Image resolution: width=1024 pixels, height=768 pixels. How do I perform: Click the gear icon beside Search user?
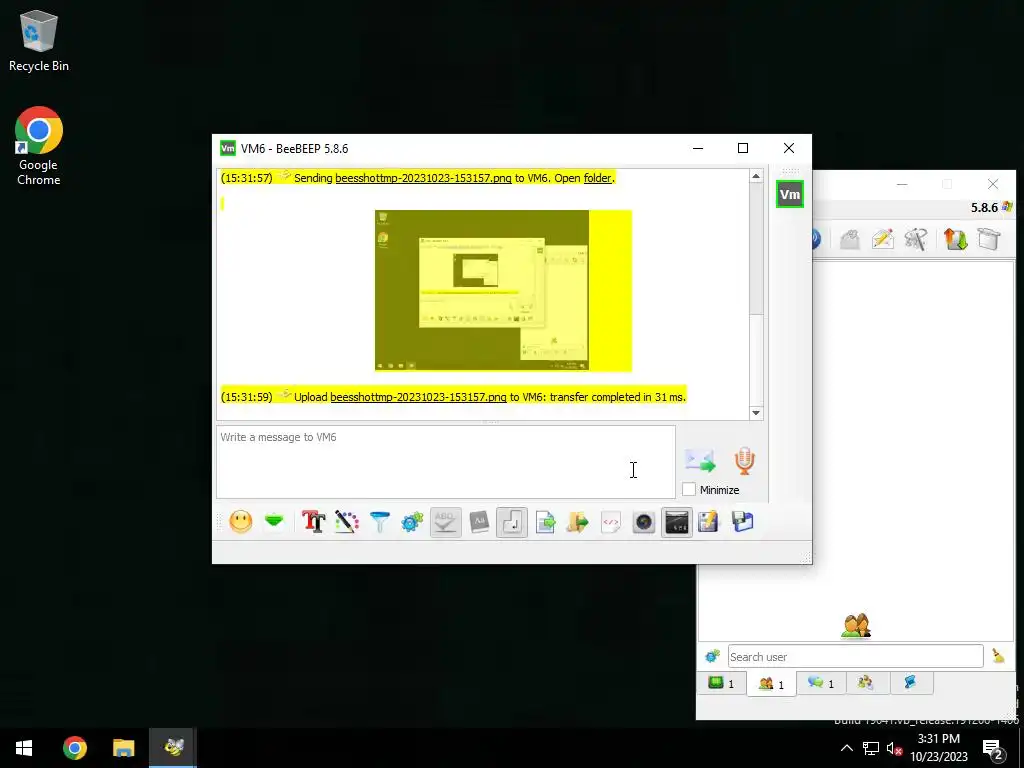[x=712, y=656]
